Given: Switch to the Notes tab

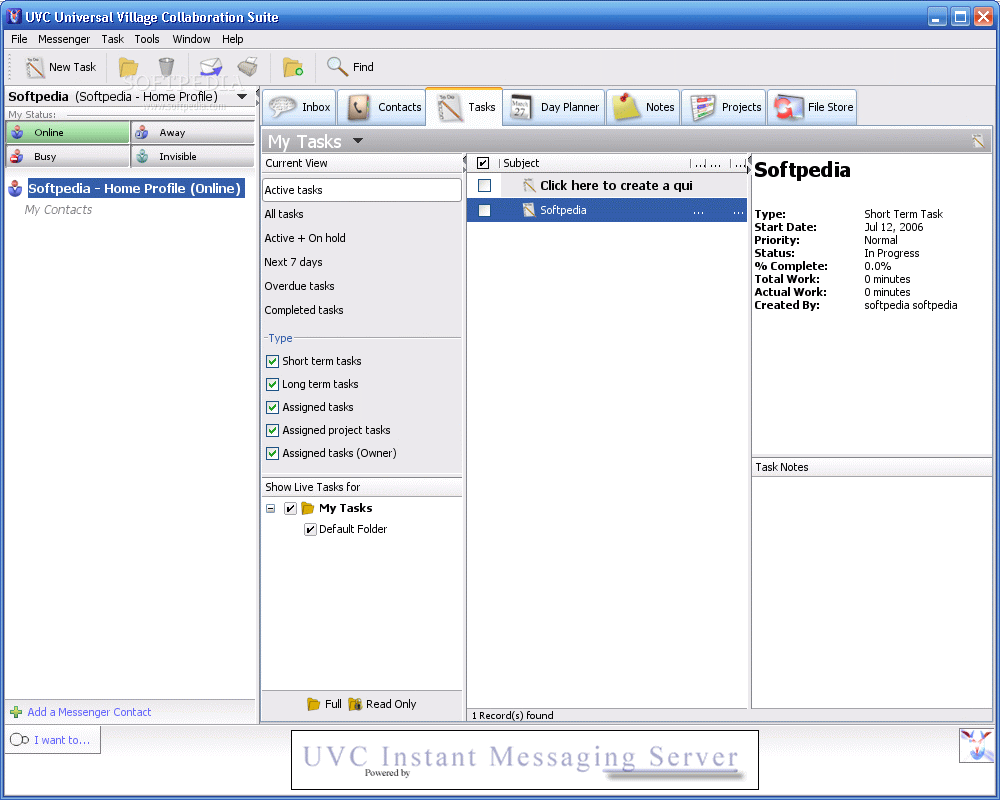Looking at the screenshot, I should (643, 107).
